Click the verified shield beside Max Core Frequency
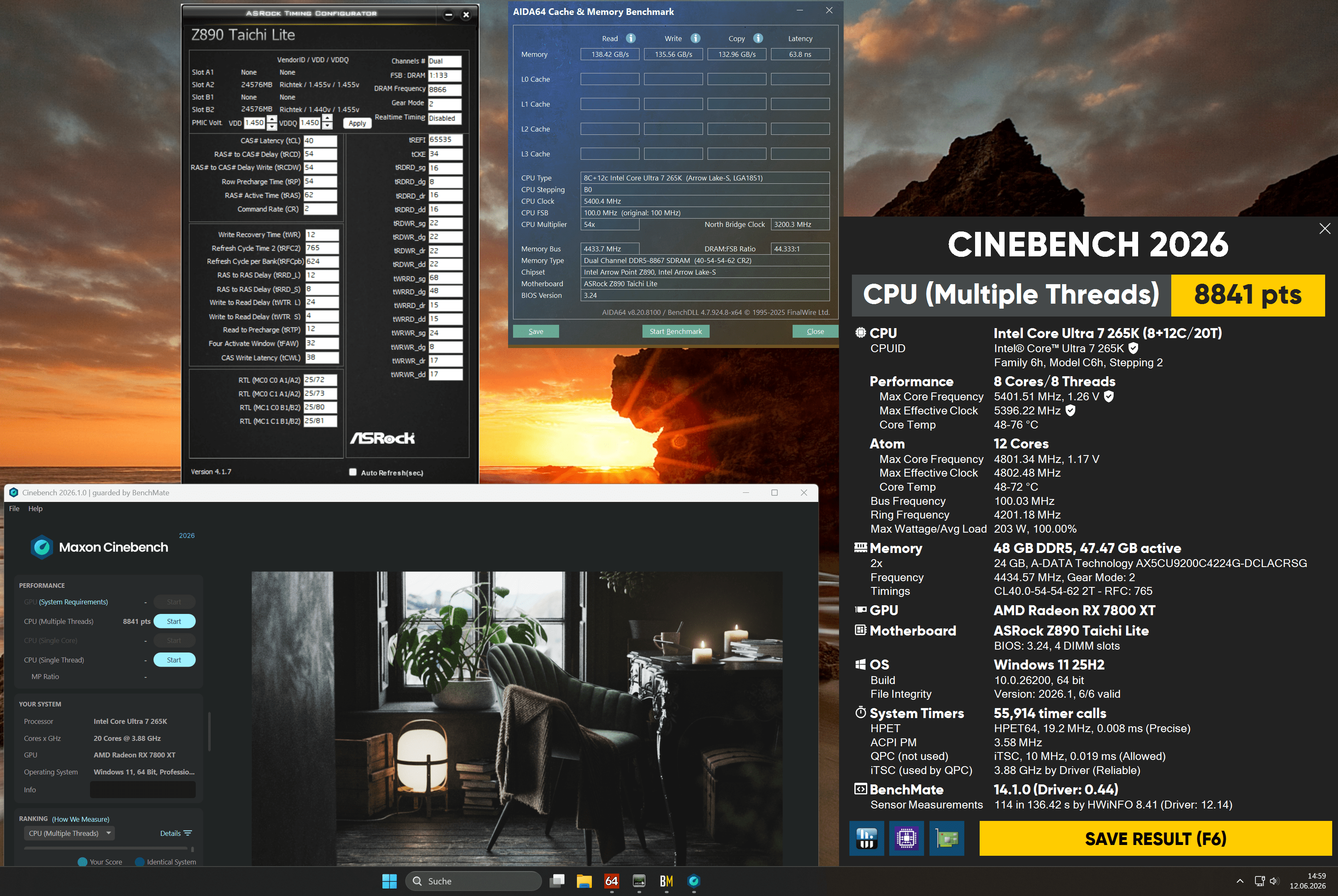 pyautogui.click(x=1108, y=396)
